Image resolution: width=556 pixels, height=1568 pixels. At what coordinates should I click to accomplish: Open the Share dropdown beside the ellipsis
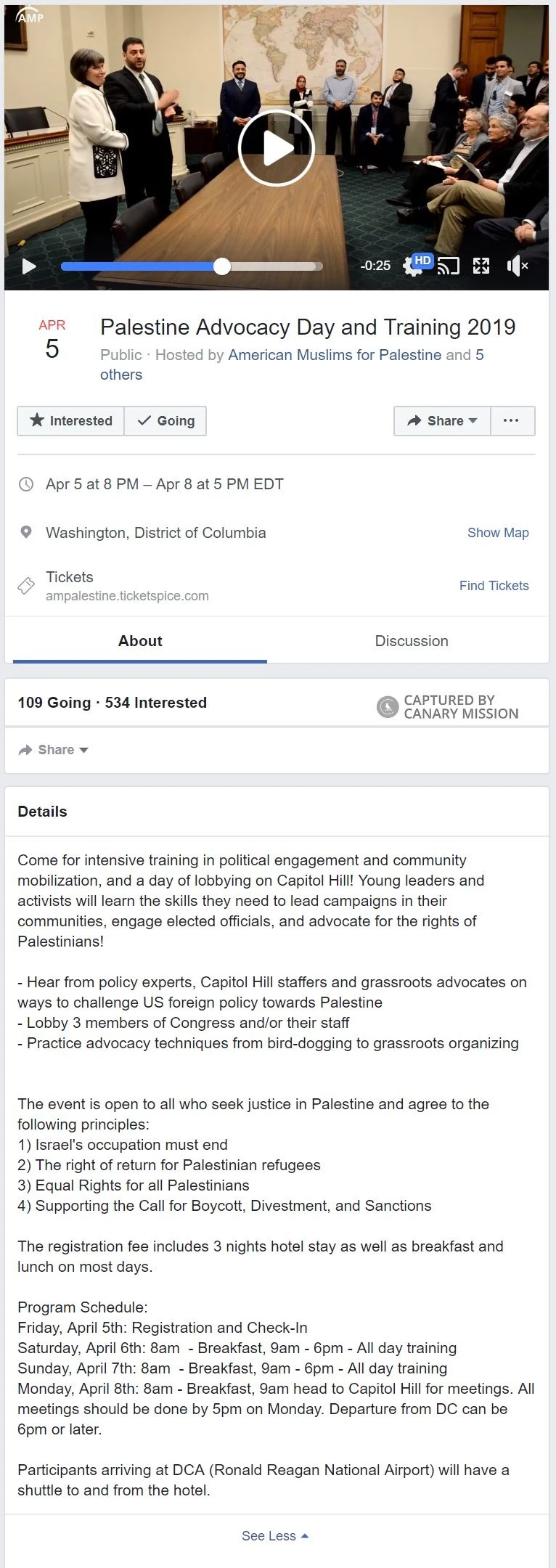tap(442, 421)
